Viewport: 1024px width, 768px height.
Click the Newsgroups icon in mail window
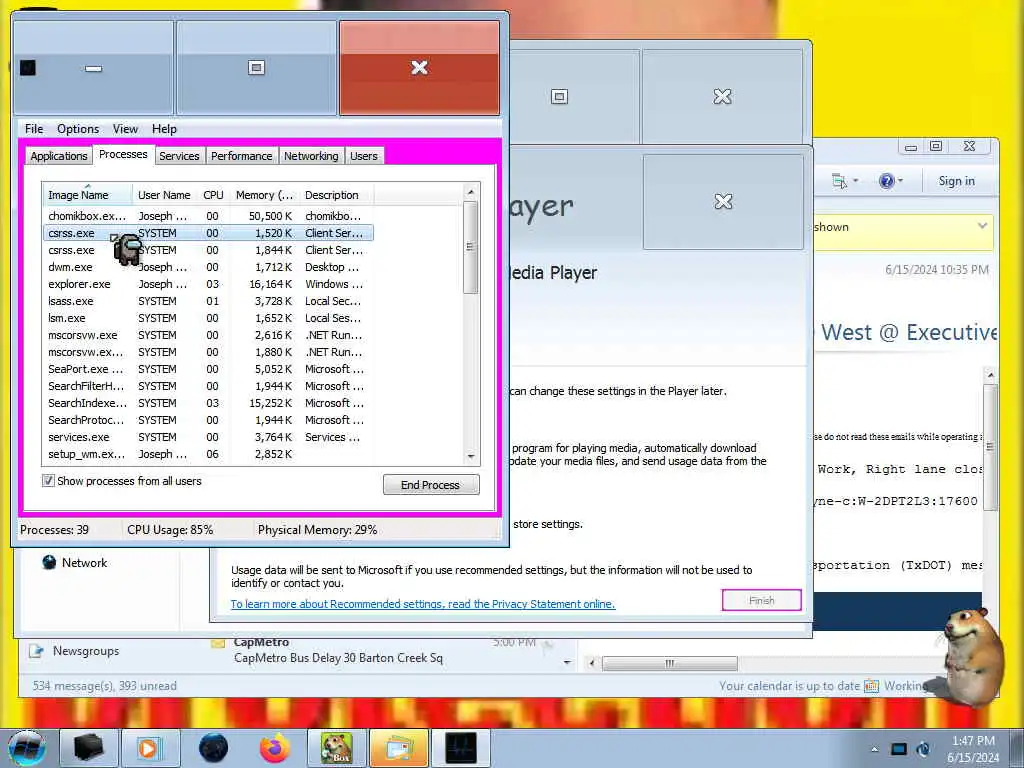coord(36,650)
